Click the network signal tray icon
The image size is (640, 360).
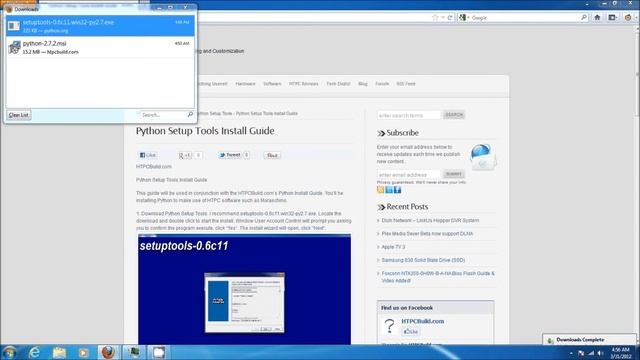(591, 353)
